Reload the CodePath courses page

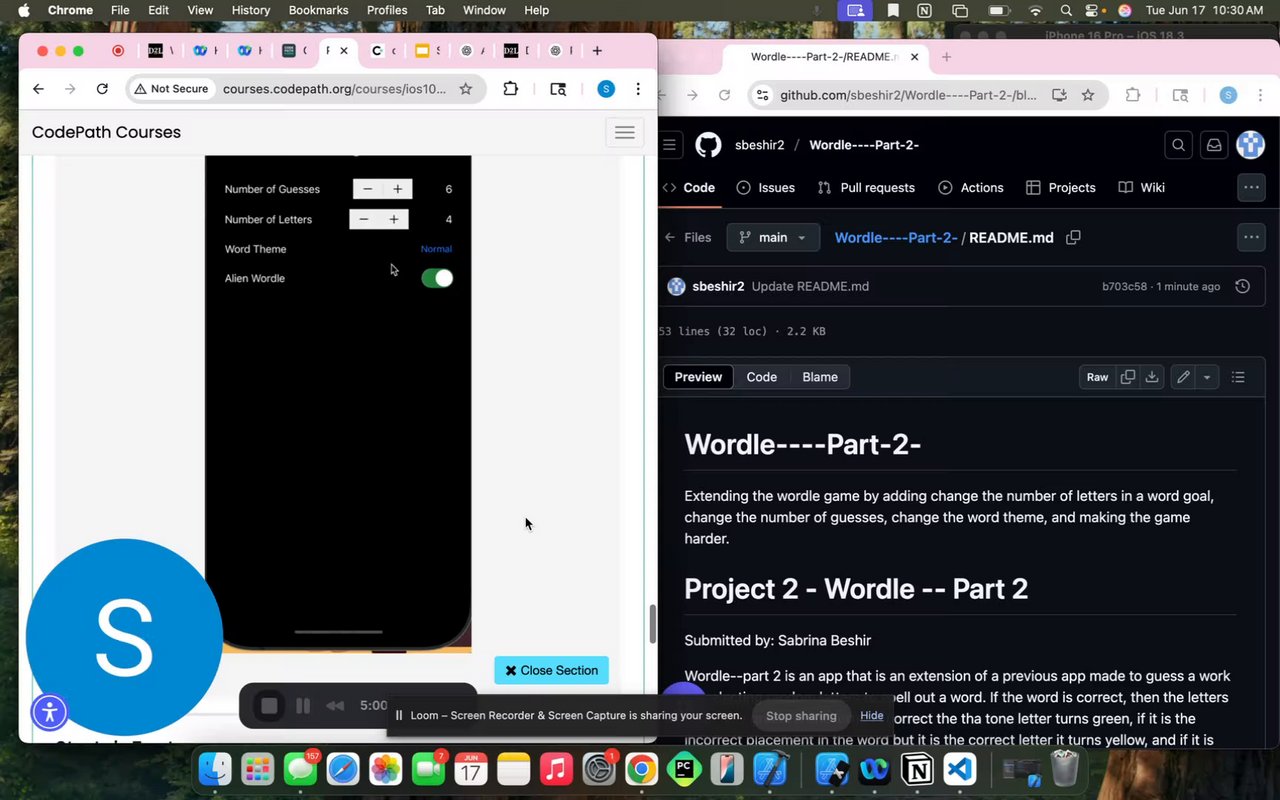pos(102,89)
